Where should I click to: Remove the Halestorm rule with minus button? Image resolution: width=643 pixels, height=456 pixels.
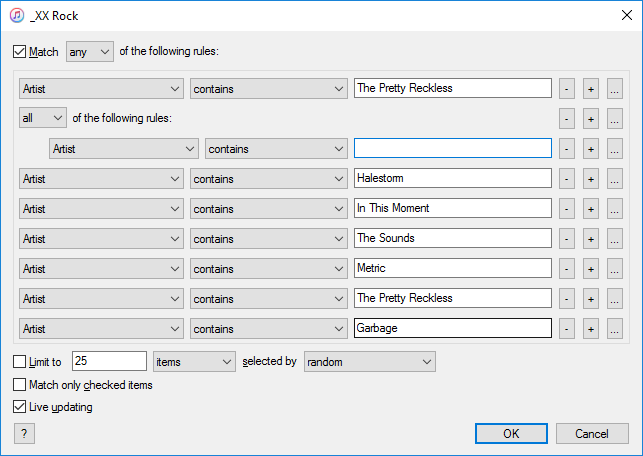(567, 179)
